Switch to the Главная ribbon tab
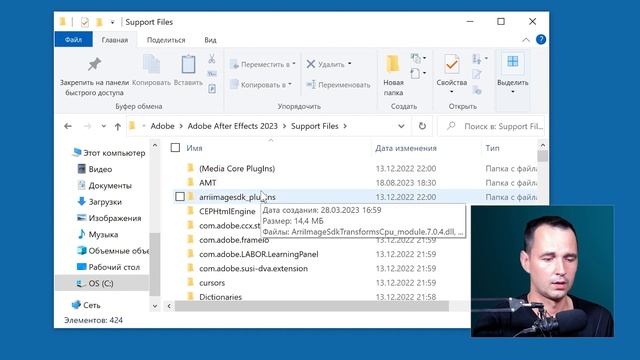Image resolution: width=640 pixels, height=360 pixels. point(115,40)
